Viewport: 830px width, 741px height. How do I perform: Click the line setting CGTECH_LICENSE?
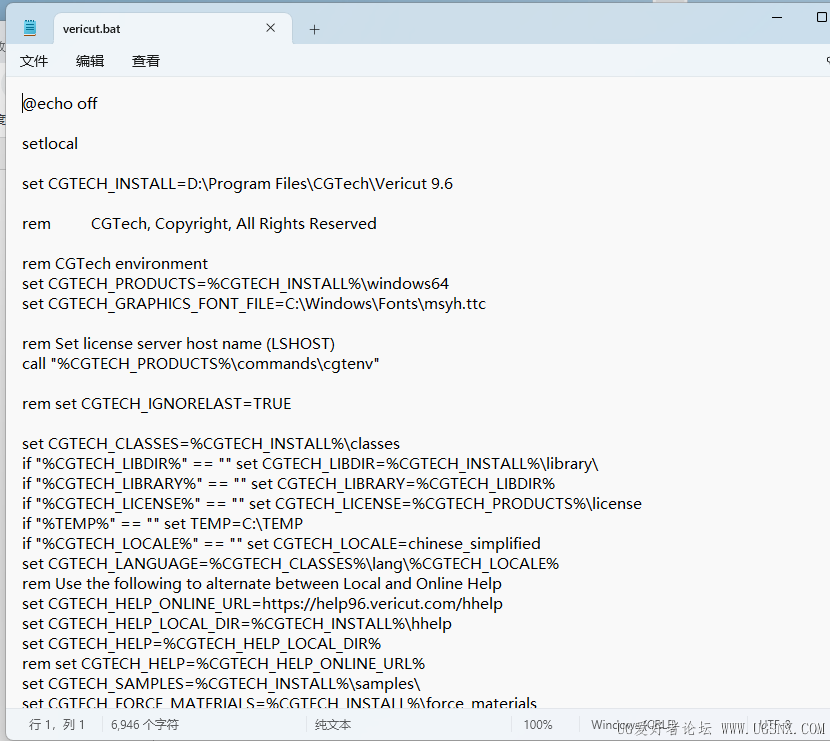tap(332, 504)
